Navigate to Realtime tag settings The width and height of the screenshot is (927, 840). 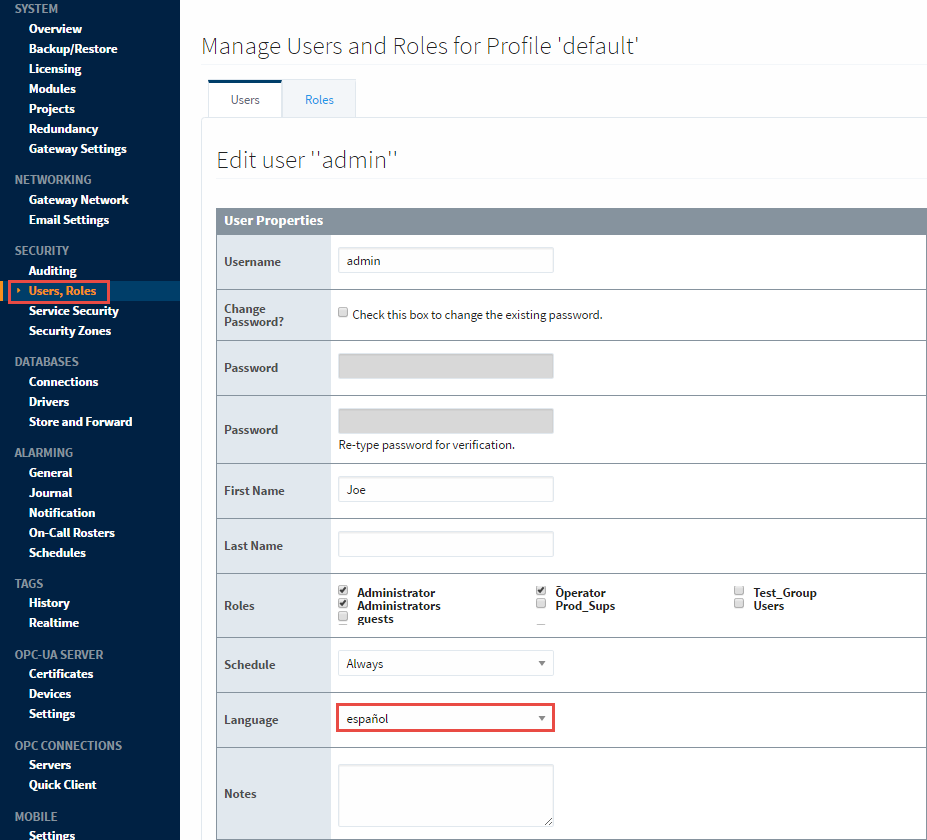click(54, 622)
